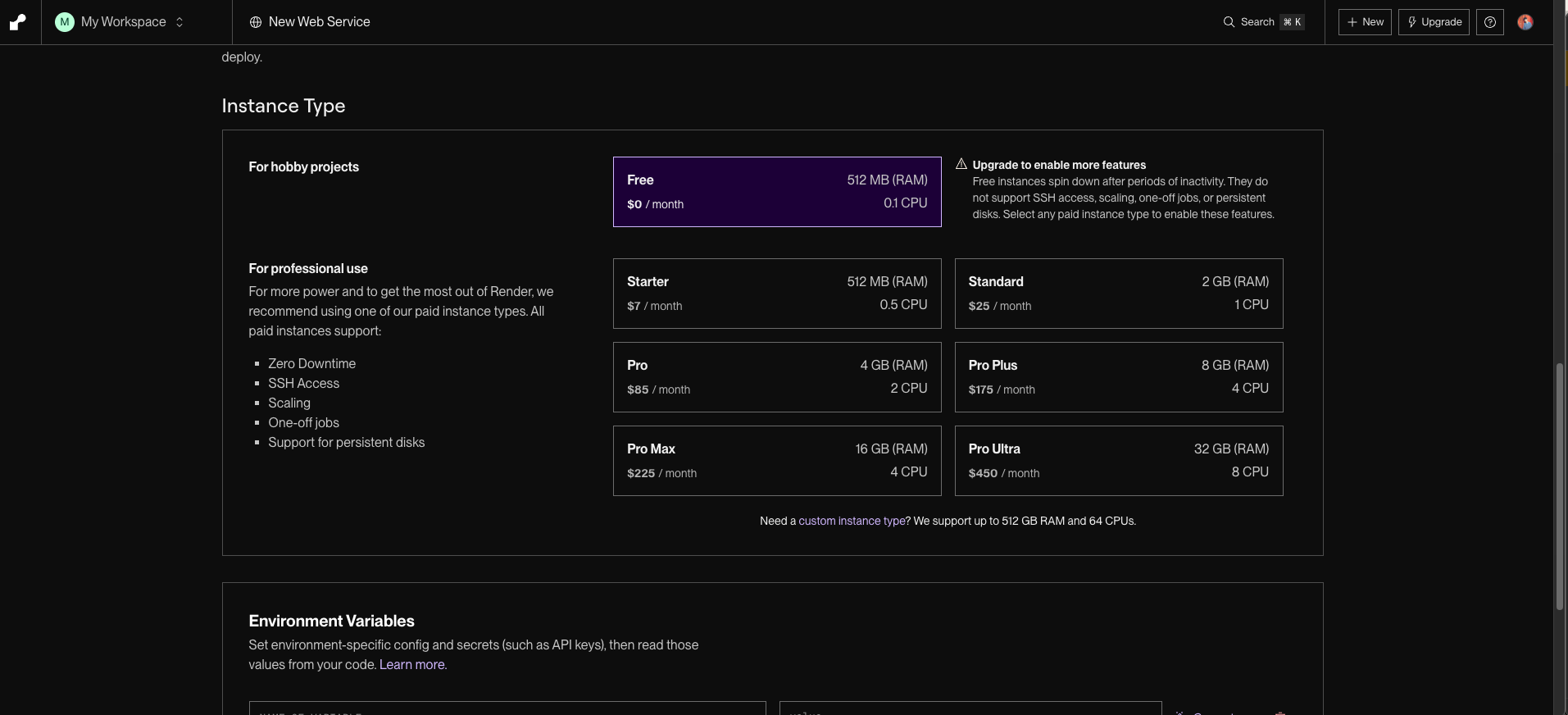Viewport: 1568px width, 715px height.
Task: Click Upgrade to enable more features heading
Action: click(x=1059, y=165)
